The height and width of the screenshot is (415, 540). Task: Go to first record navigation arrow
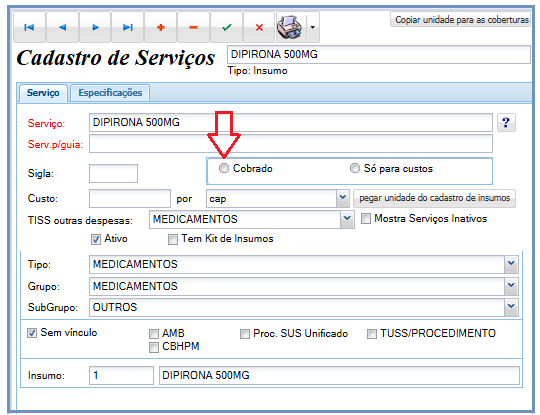click(29, 27)
